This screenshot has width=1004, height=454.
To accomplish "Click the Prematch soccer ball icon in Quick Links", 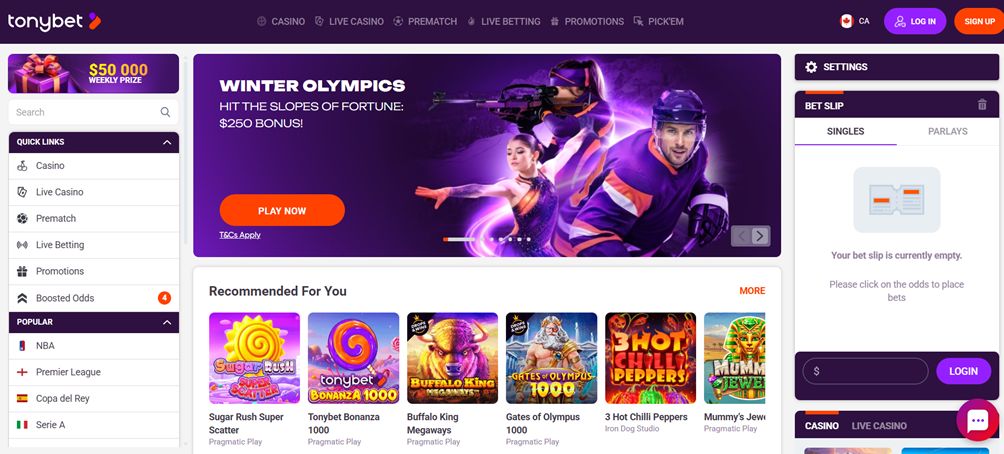I will click(22, 218).
